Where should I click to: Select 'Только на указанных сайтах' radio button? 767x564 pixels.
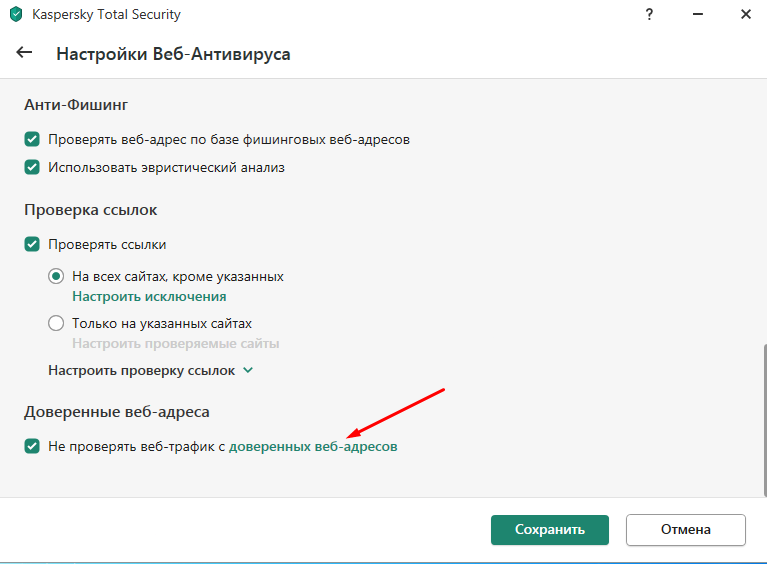coord(56,323)
